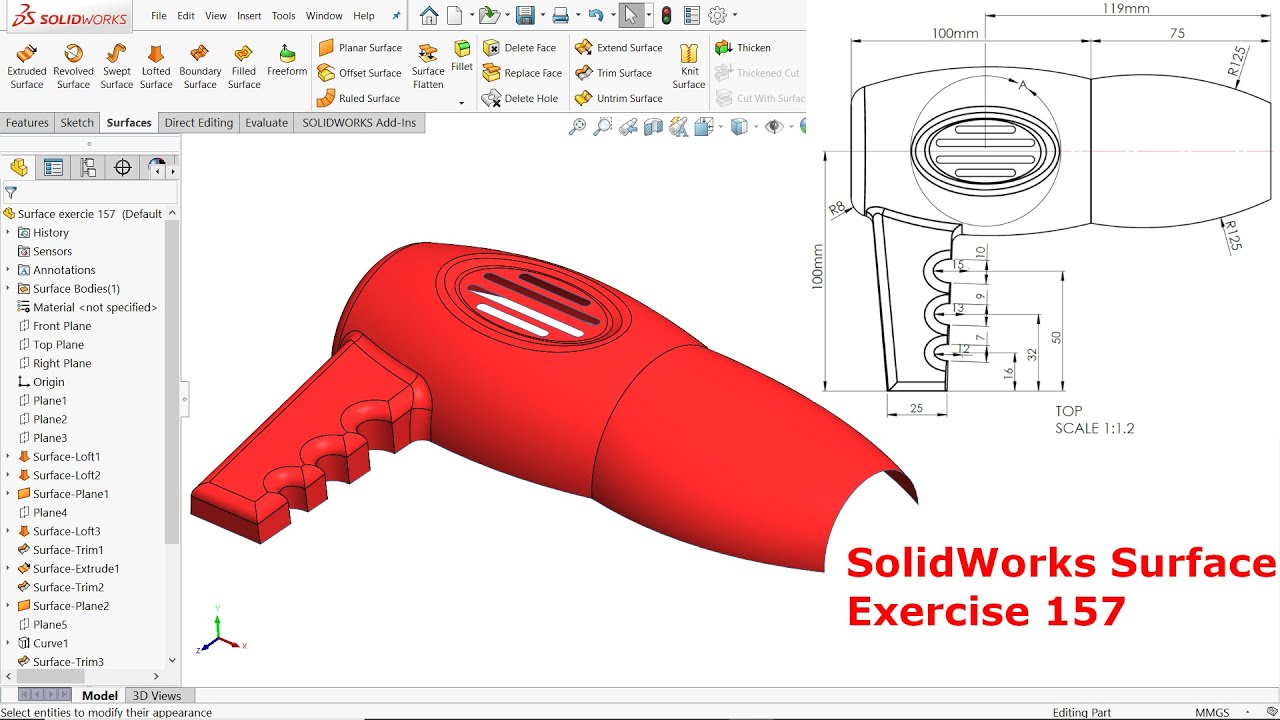Undo the last action

[596, 15]
